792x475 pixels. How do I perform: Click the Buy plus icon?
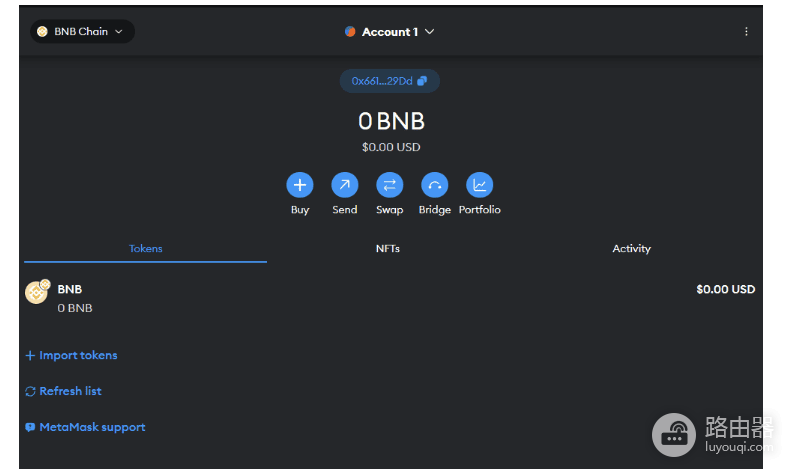click(300, 185)
